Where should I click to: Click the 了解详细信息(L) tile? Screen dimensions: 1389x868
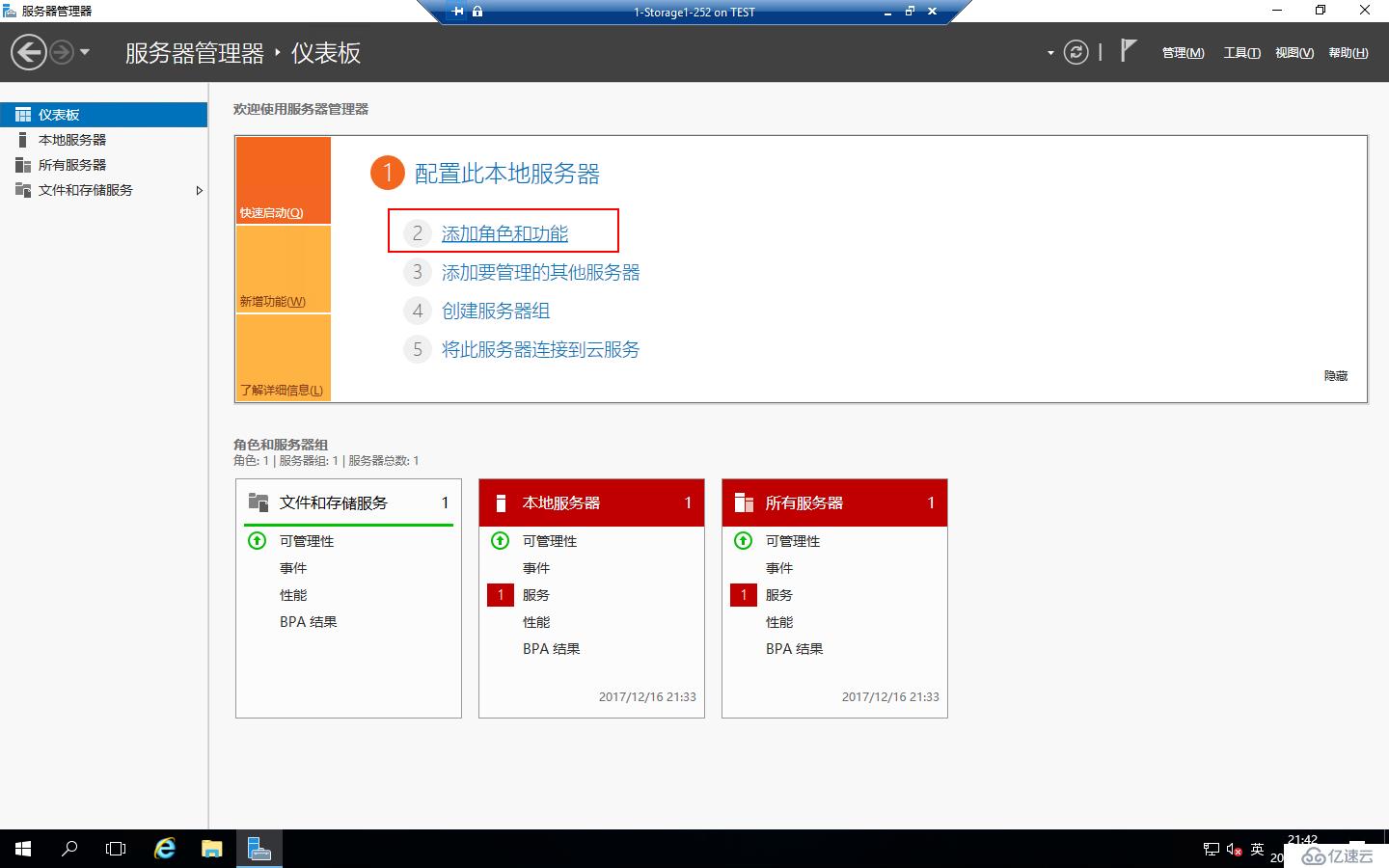[x=284, y=358]
